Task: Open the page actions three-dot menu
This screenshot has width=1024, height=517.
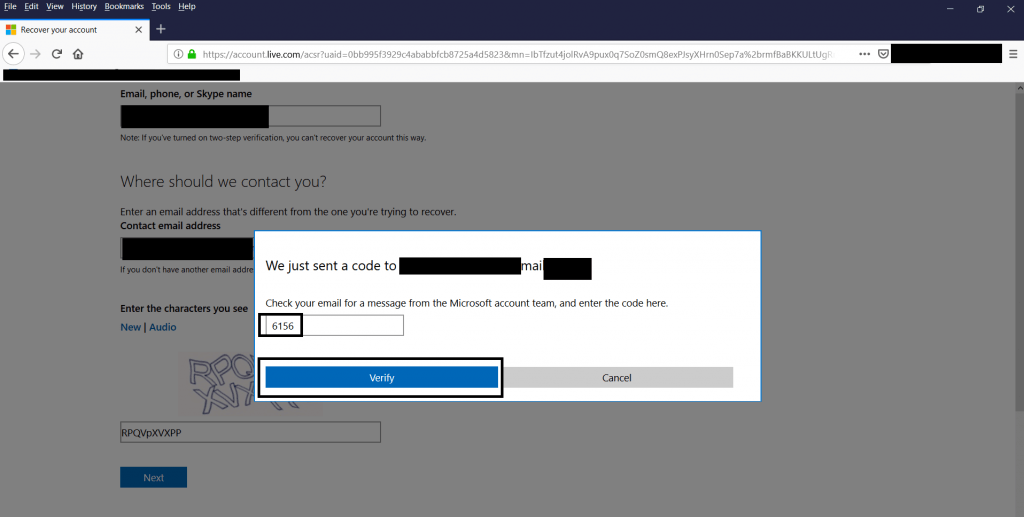Action: (864, 54)
